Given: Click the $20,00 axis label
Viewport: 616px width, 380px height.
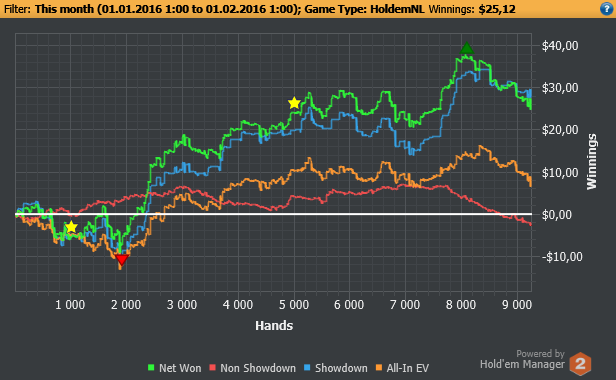Looking at the screenshot, I should click(560, 130).
